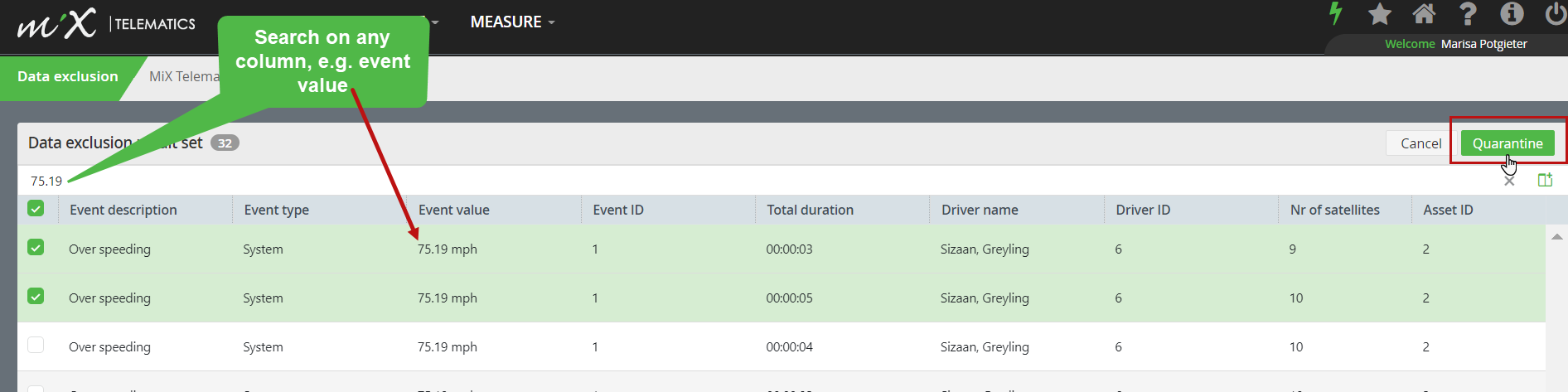Click the Marisa Potgieter user name

pos(1483,44)
